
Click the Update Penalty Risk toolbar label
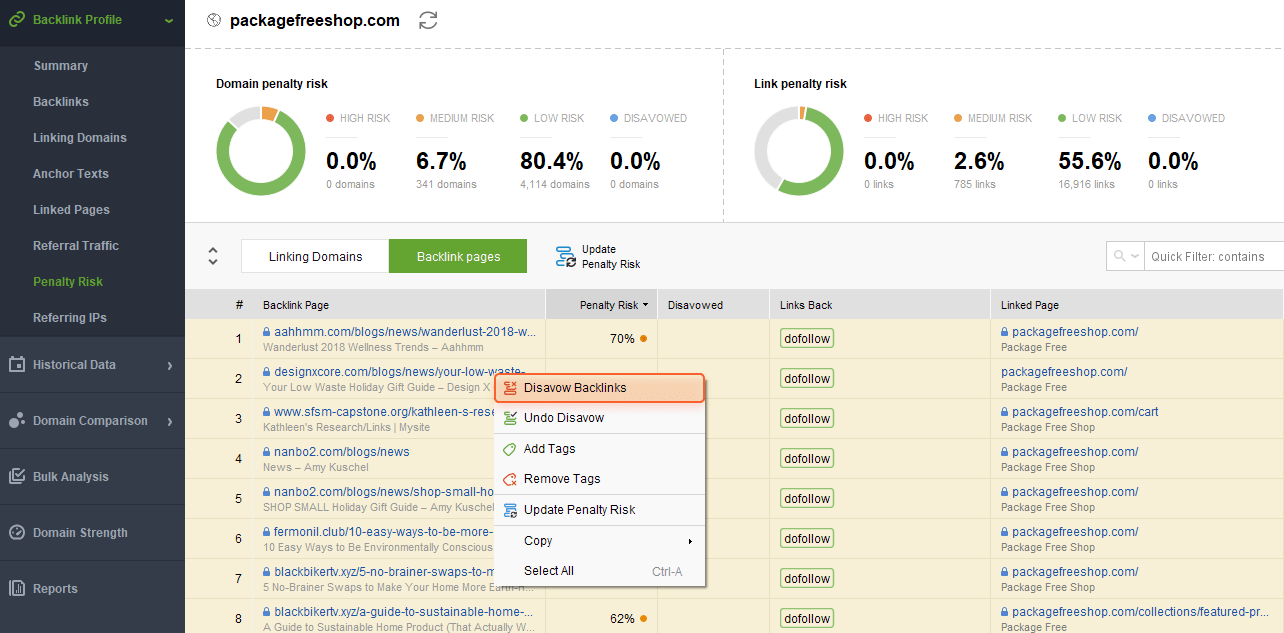(x=611, y=257)
